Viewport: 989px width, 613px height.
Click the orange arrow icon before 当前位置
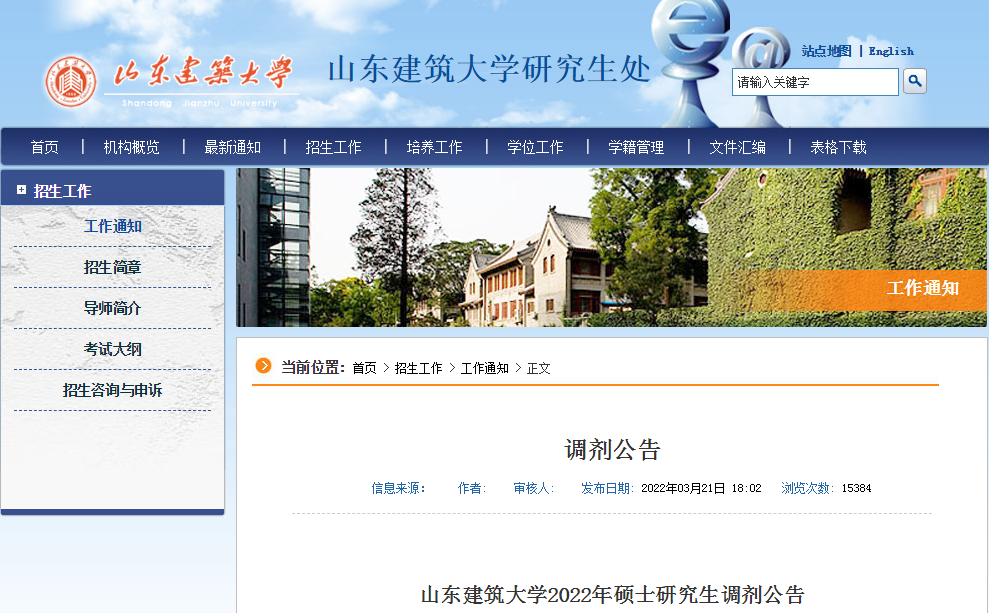tap(263, 366)
